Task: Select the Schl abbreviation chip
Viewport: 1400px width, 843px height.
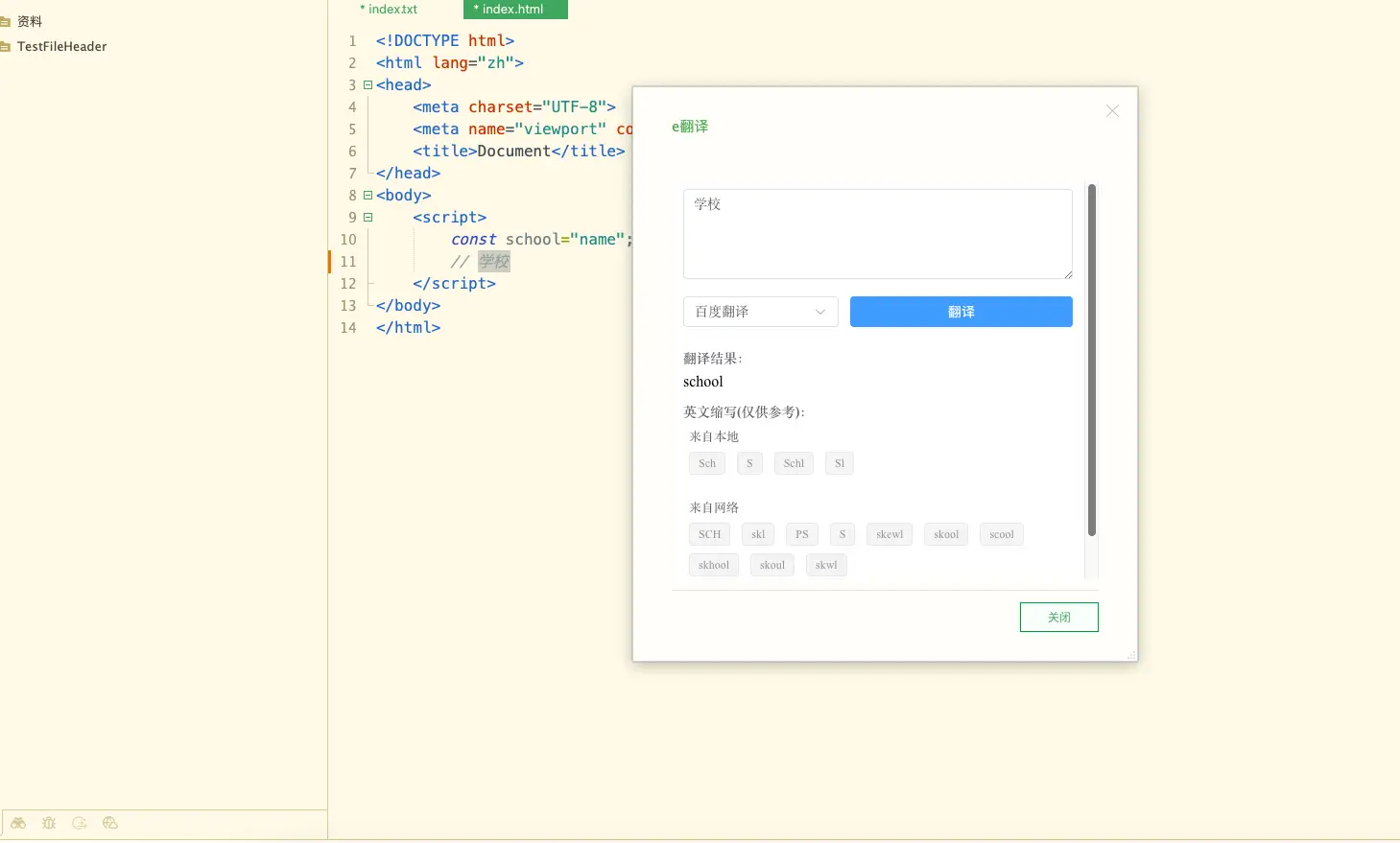Action: pos(794,463)
